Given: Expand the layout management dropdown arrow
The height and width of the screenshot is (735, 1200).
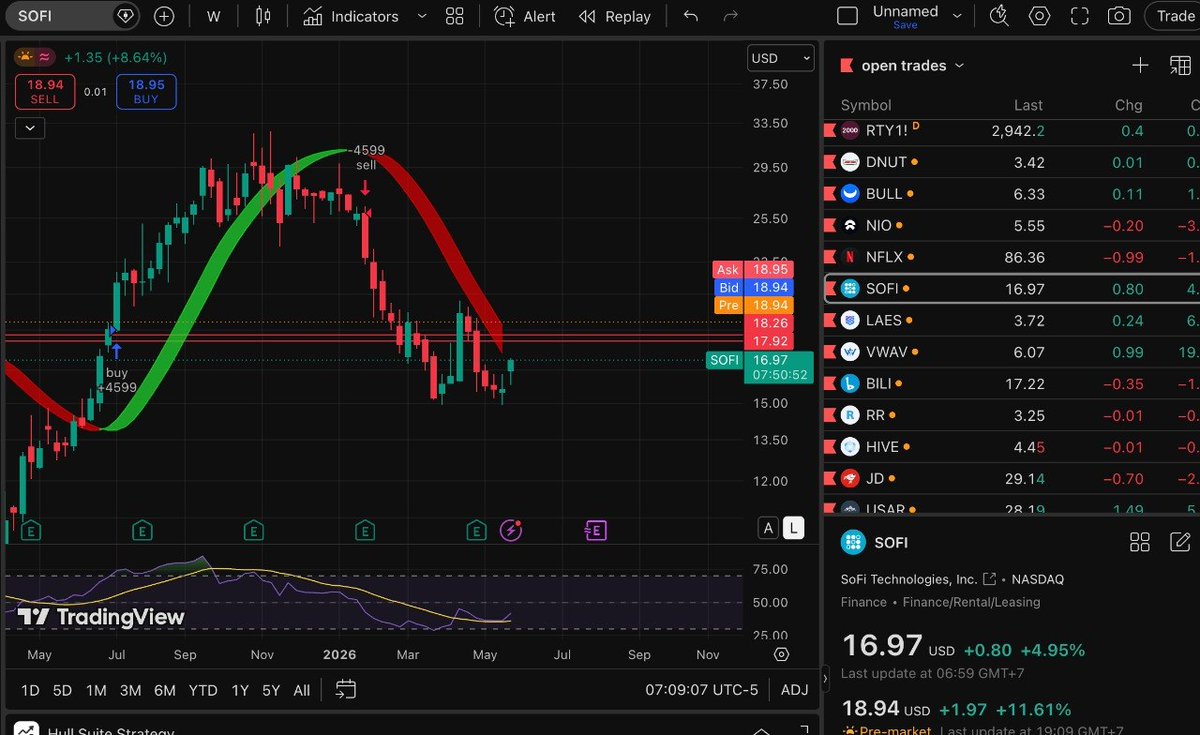Looking at the screenshot, I should click(957, 16).
